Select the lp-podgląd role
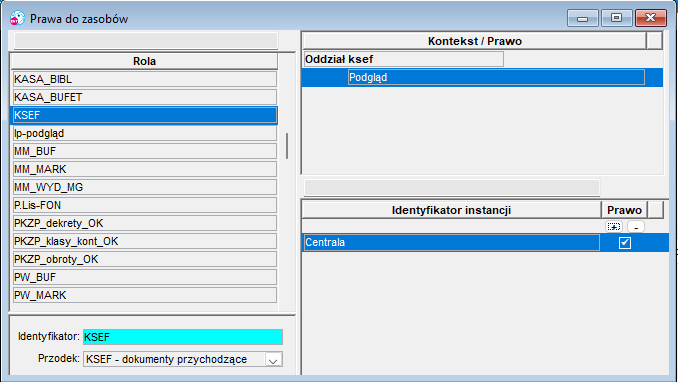678x382 pixels. pos(145,133)
